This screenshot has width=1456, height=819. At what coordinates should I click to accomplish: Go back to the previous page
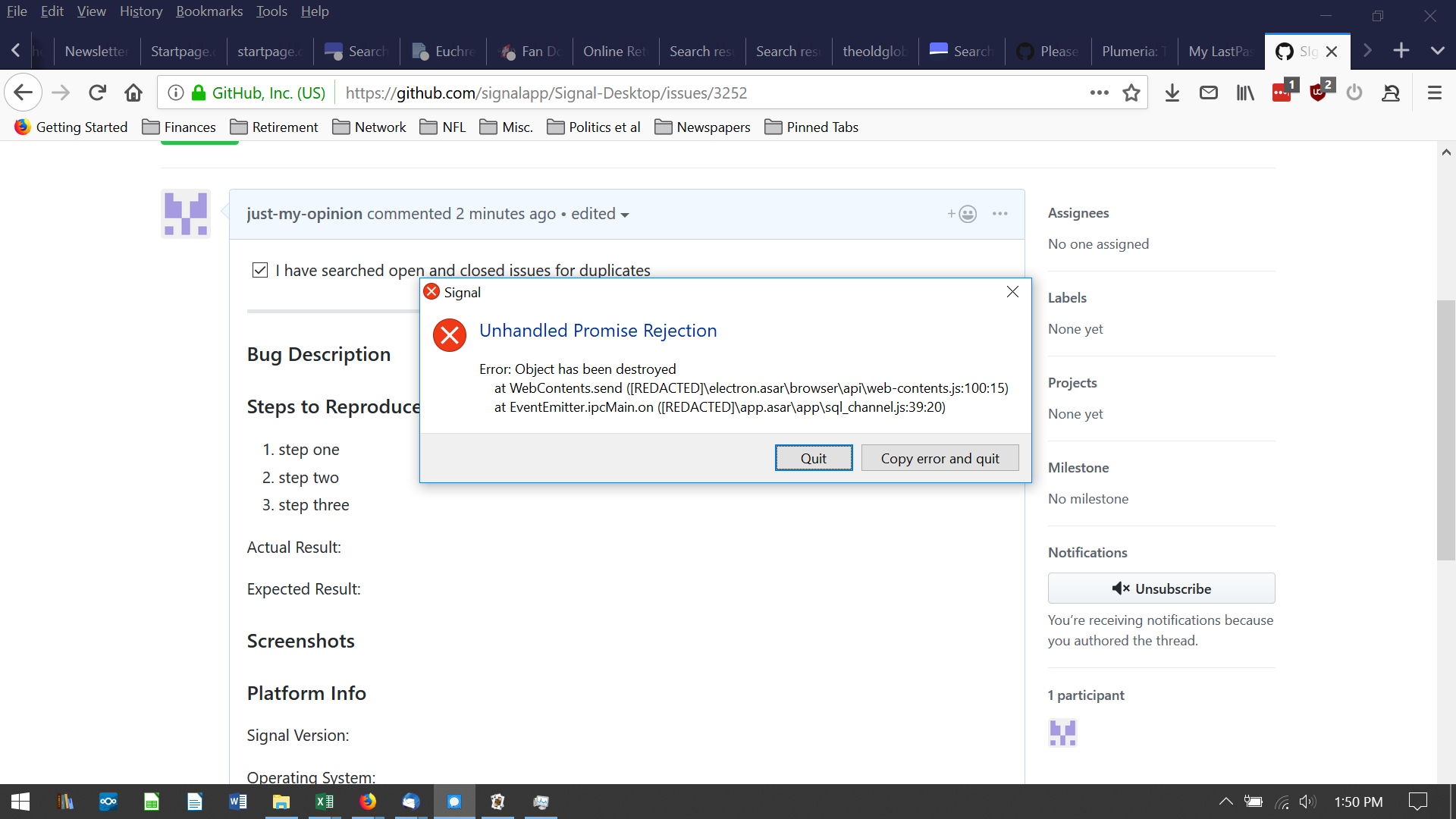pos(23,93)
